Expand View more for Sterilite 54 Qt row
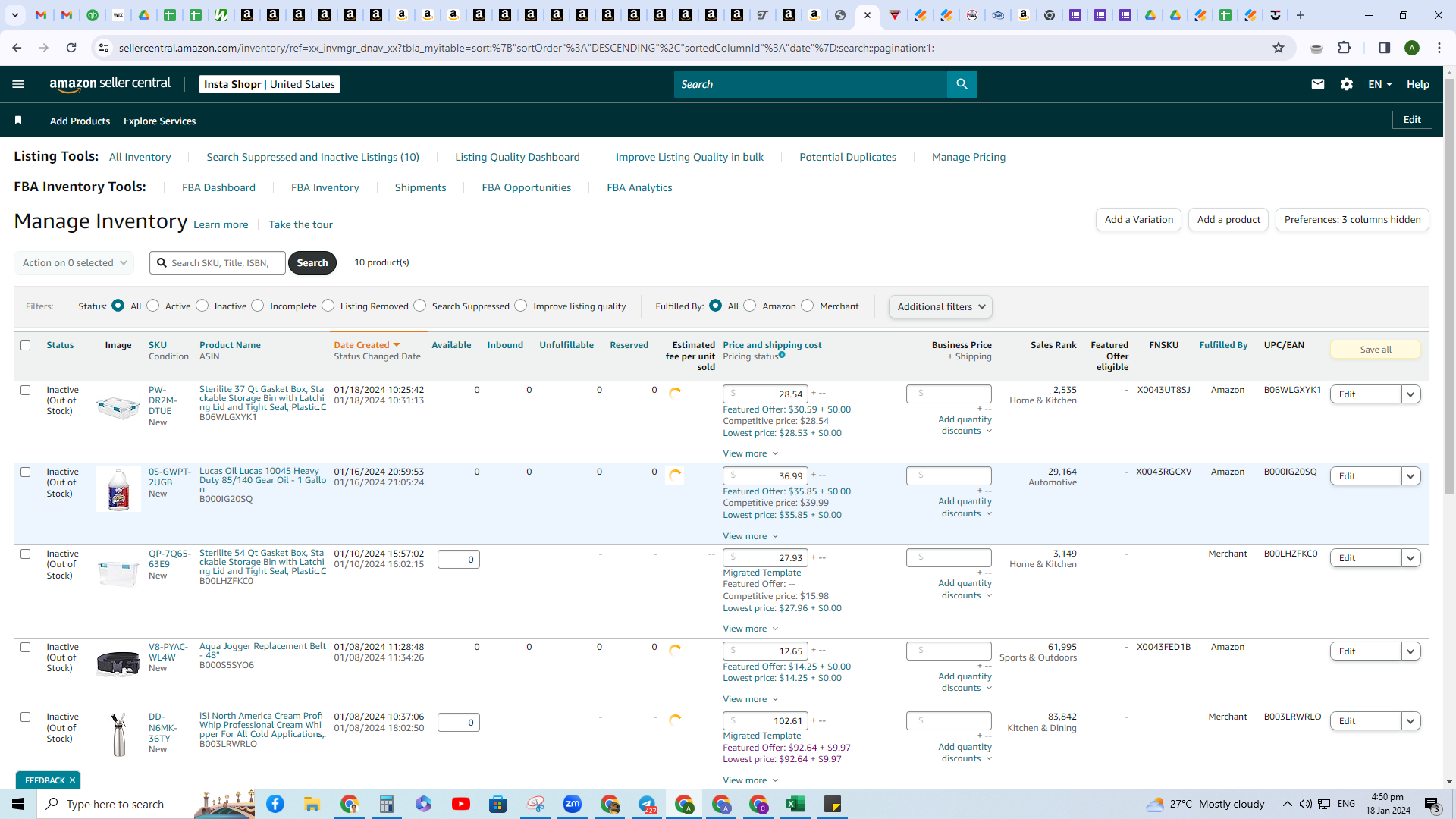Screen dimensions: 1456x819 (x=750, y=629)
